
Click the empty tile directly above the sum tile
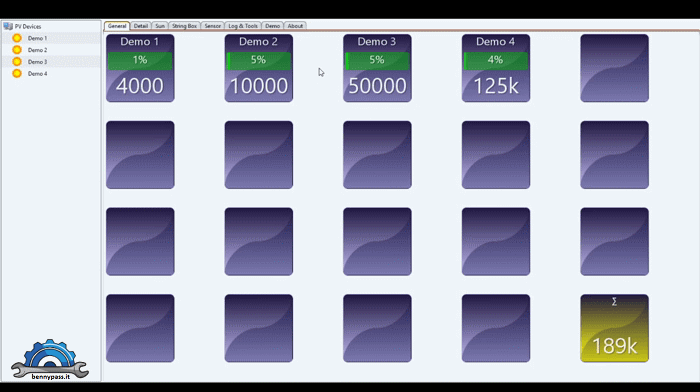(614, 242)
